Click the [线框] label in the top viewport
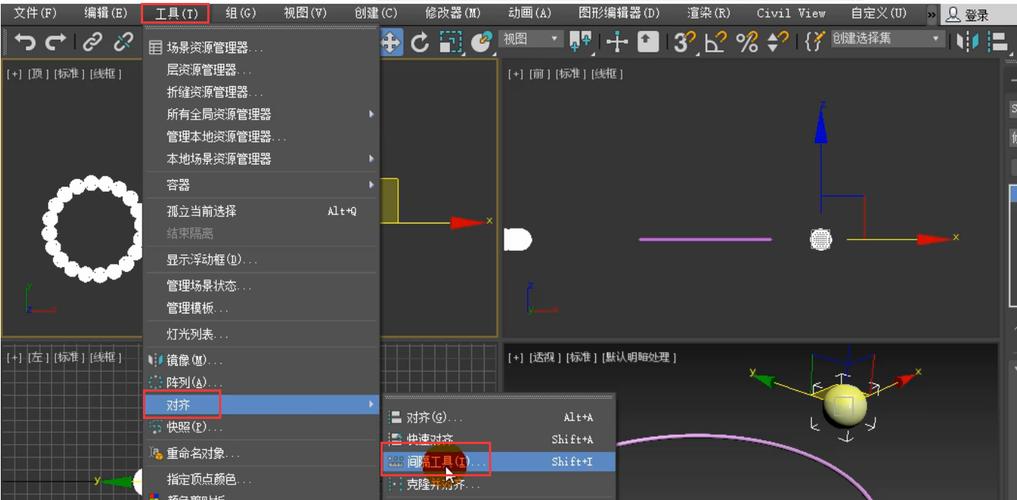Screen dimensions: 1017x500 [106, 74]
